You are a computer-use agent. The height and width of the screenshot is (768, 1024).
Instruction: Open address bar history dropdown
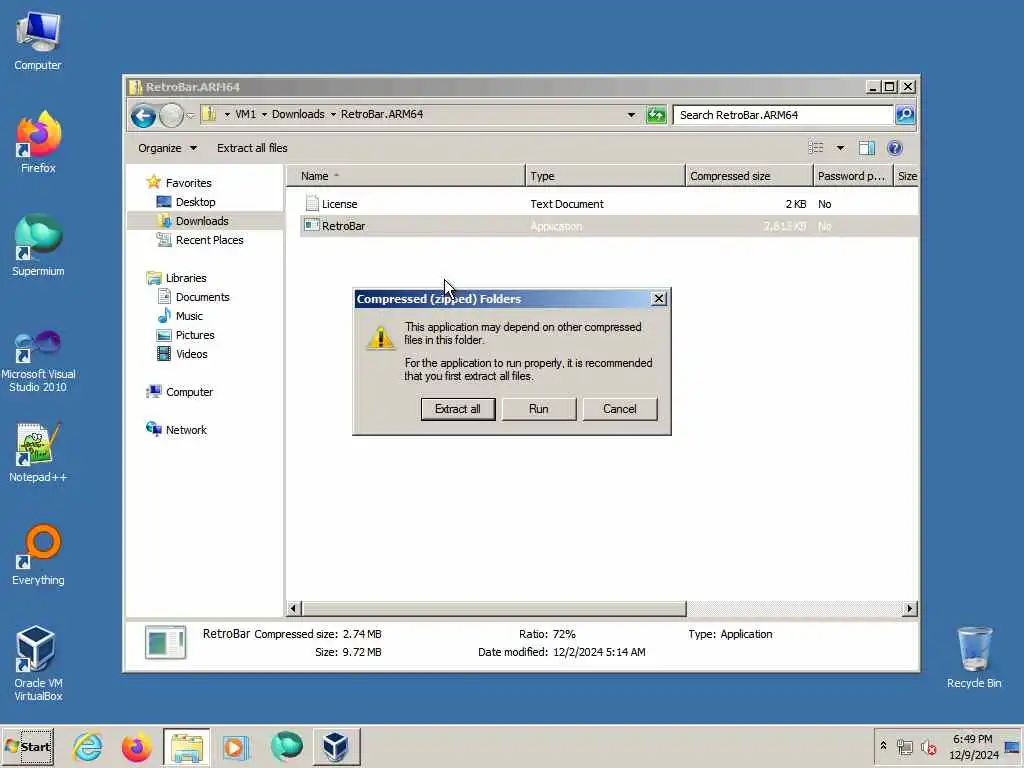[x=631, y=115]
